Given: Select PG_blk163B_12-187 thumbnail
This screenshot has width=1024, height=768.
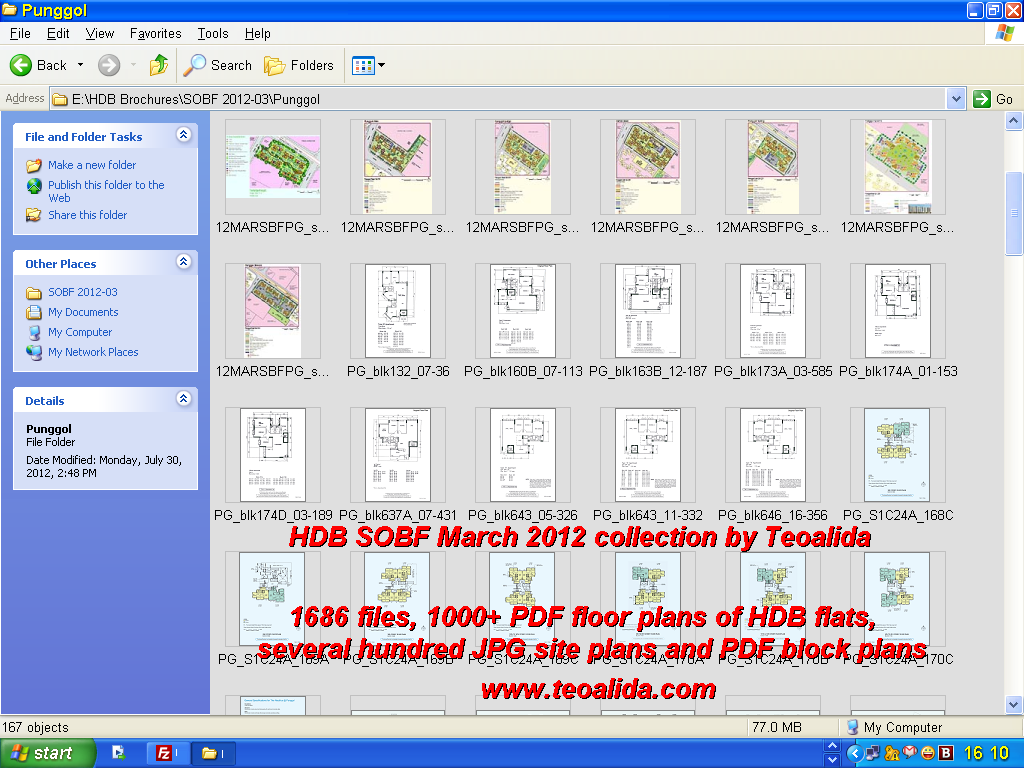Looking at the screenshot, I should [x=648, y=311].
